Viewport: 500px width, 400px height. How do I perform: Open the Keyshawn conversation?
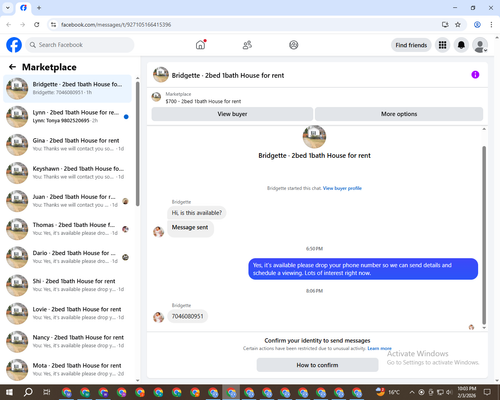(67, 173)
